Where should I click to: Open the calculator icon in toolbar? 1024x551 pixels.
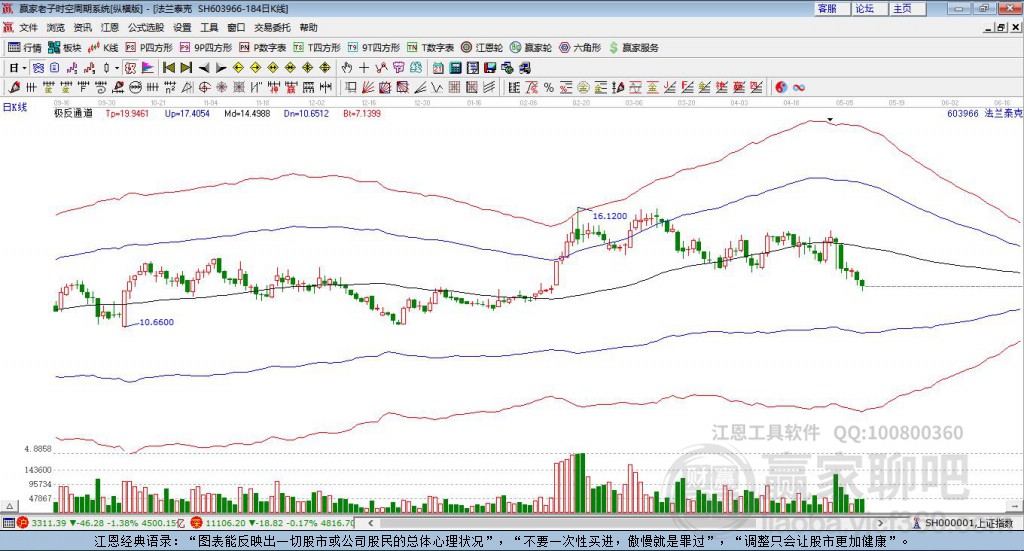pos(455,68)
